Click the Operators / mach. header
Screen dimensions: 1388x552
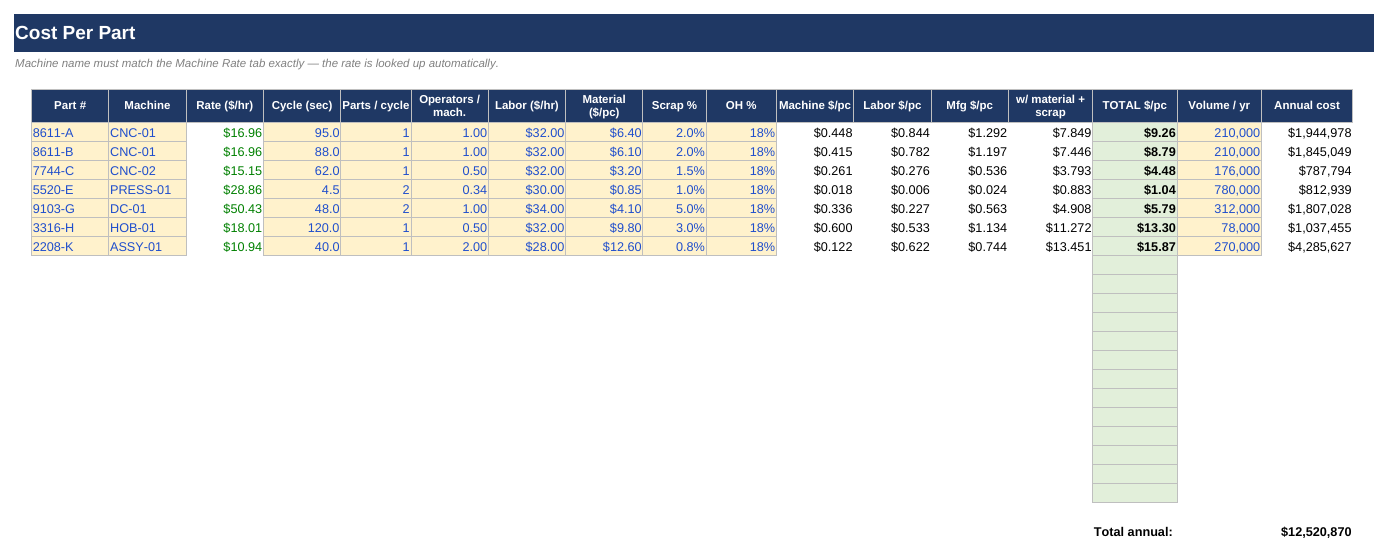coord(450,105)
